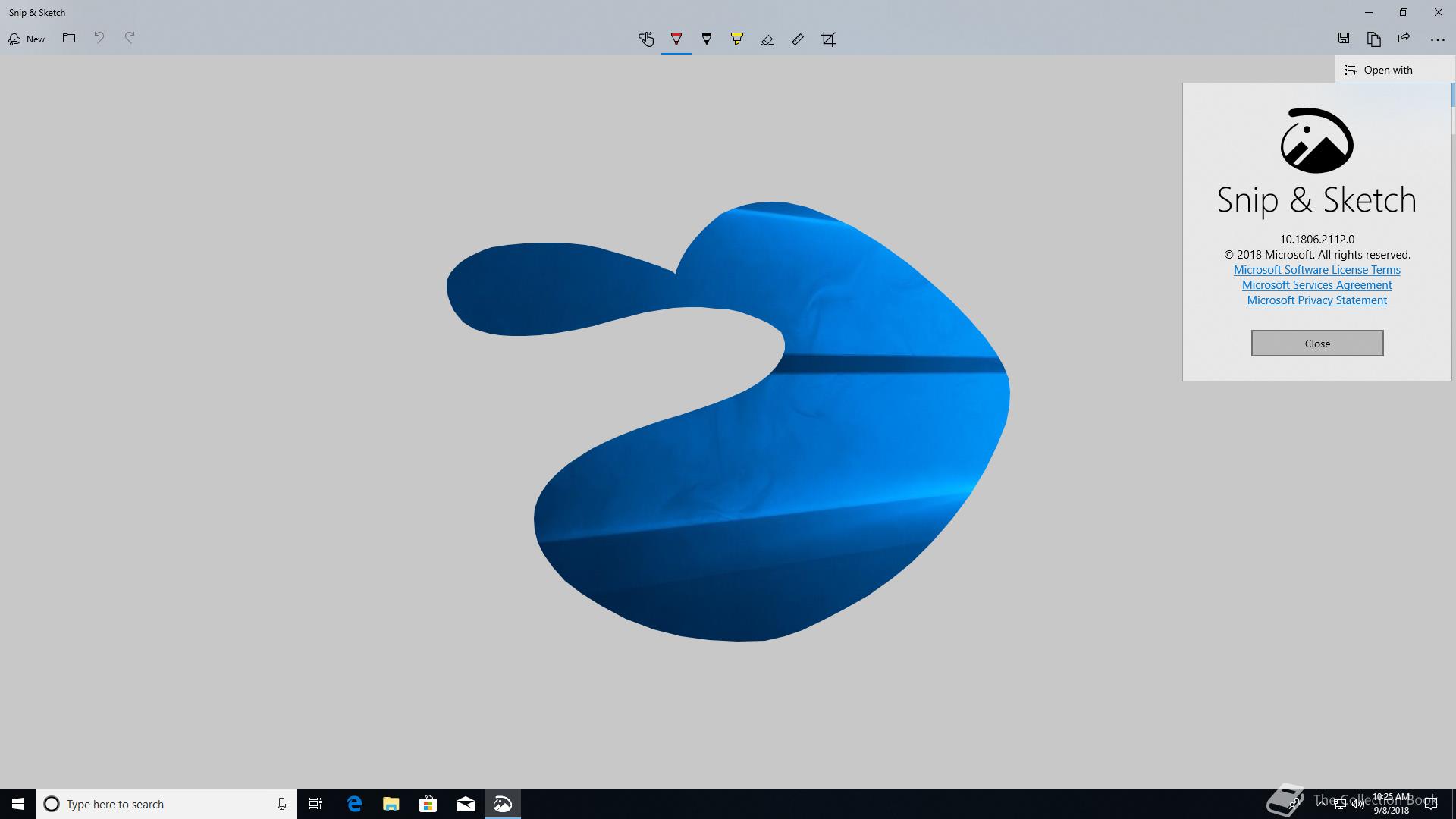The image size is (1456, 819).
Task: Open file with the folder icon
Action: 69,39
